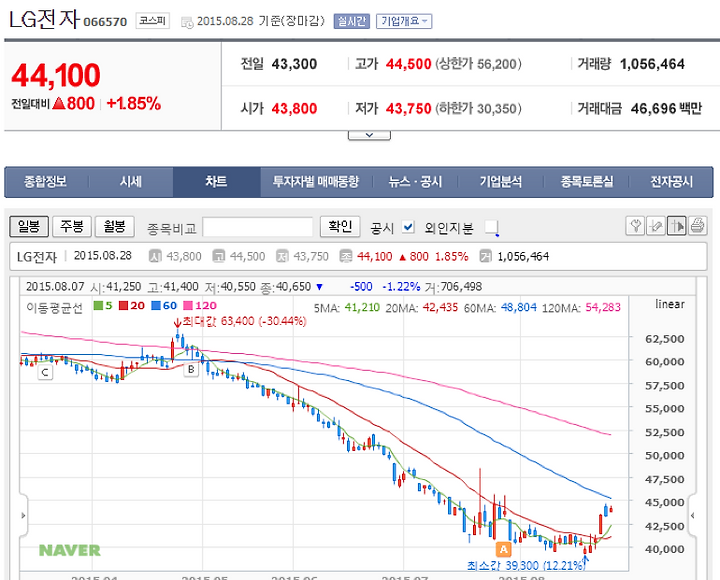720x580 pixels.
Task: Open the 종합정보 tab
Action: point(45,182)
